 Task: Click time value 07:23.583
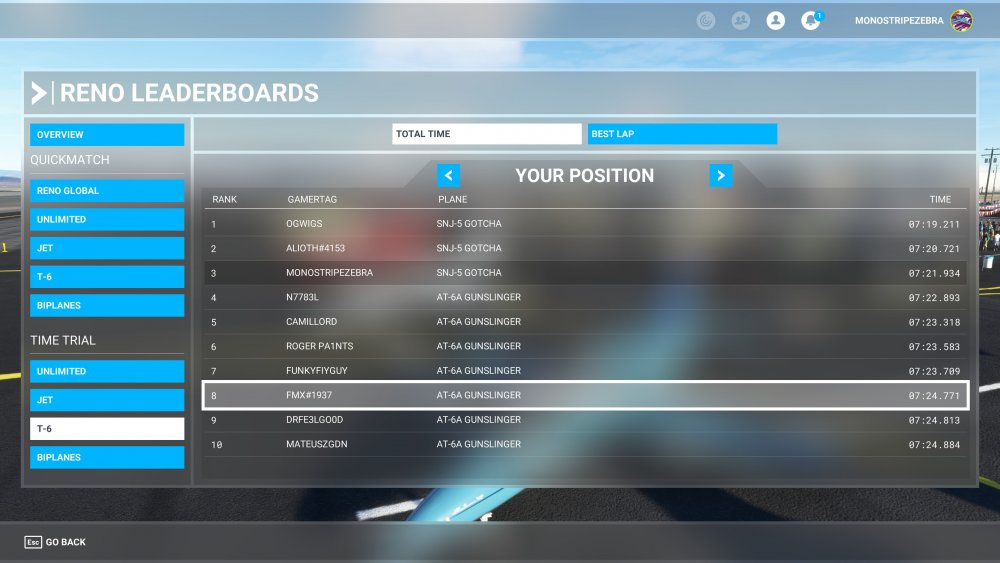[934, 347]
